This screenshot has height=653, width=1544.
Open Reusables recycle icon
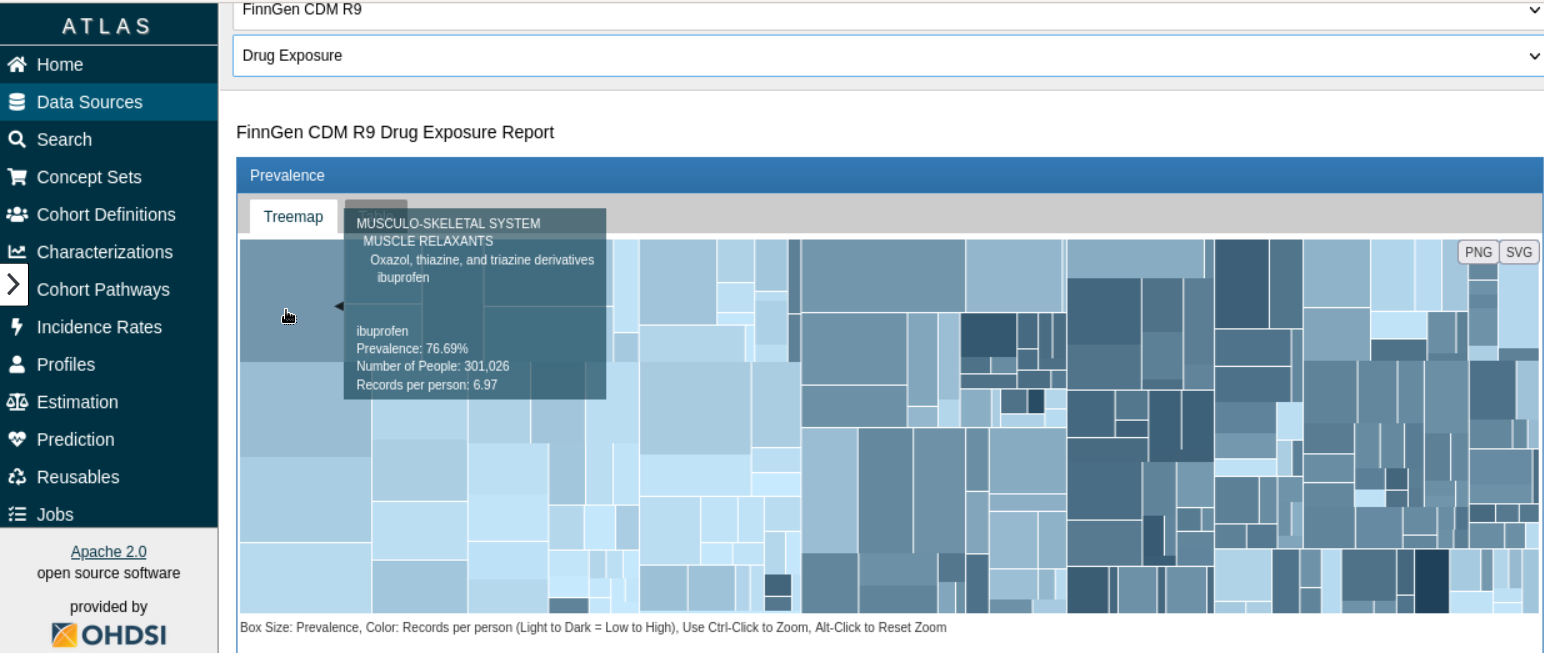(17, 477)
